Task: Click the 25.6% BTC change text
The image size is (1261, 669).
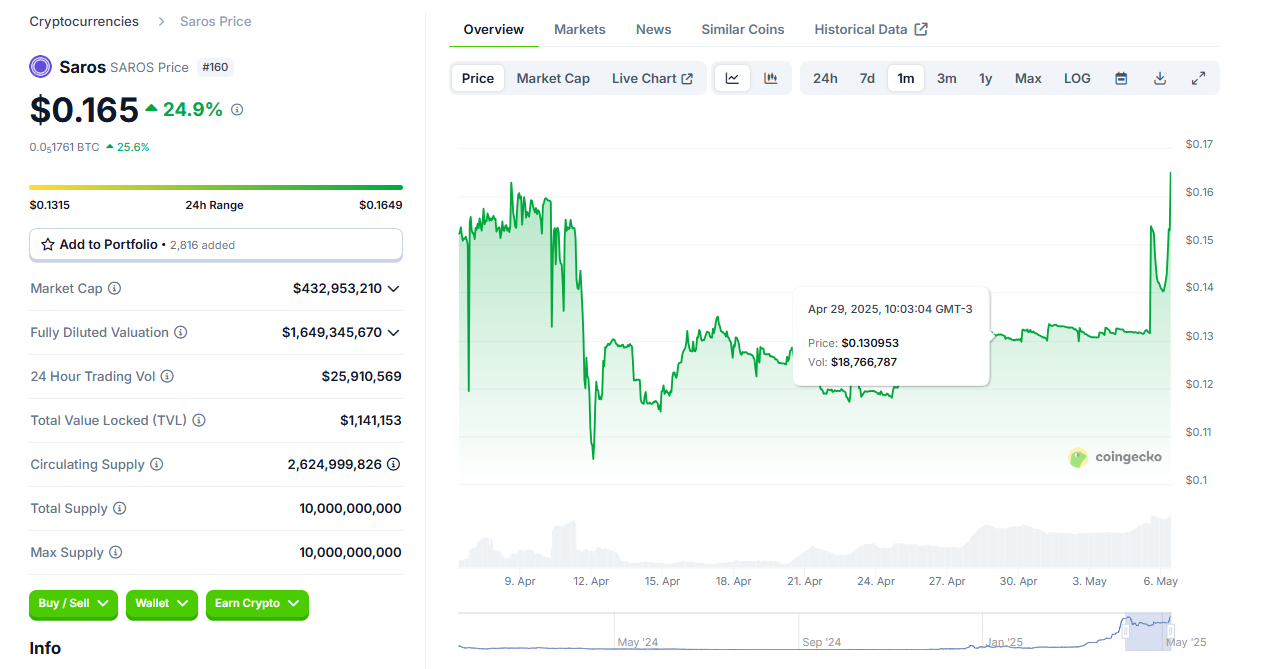Action: coord(133,147)
